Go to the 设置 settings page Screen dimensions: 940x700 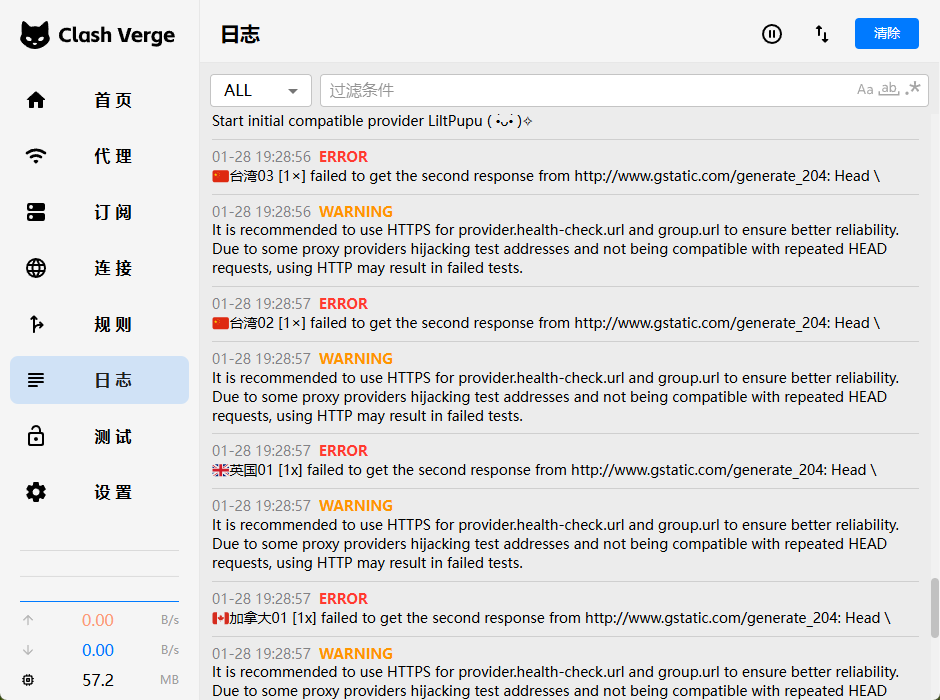point(113,492)
